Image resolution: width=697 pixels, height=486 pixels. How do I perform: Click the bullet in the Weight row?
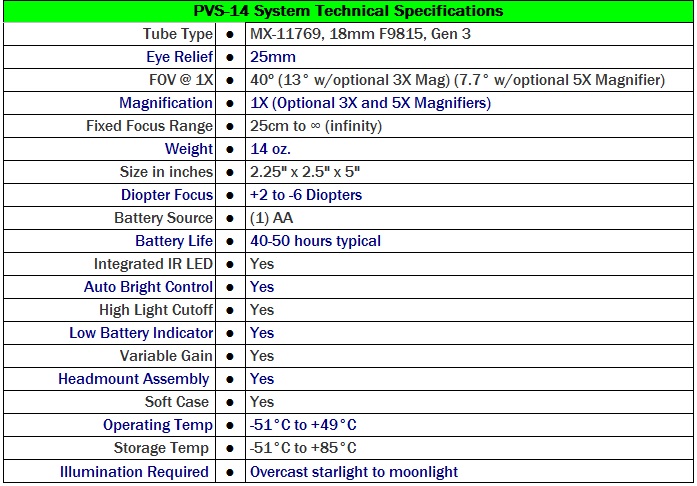230,149
